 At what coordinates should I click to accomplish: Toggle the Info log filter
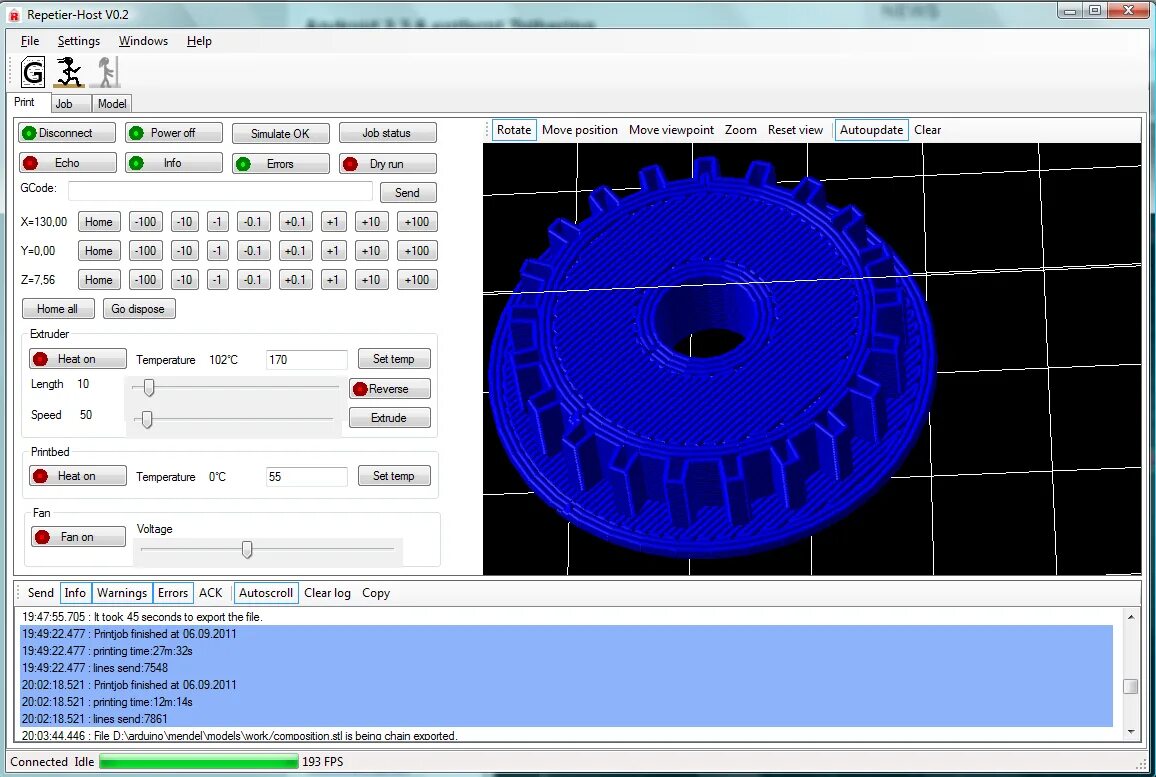pyautogui.click(x=75, y=593)
